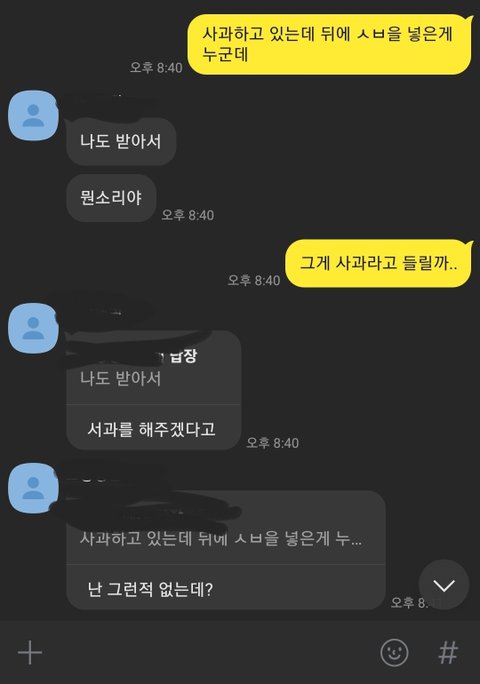Select the yellow bubble starting 사과하고 있는데
The image size is (480, 684).
click(330, 44)
